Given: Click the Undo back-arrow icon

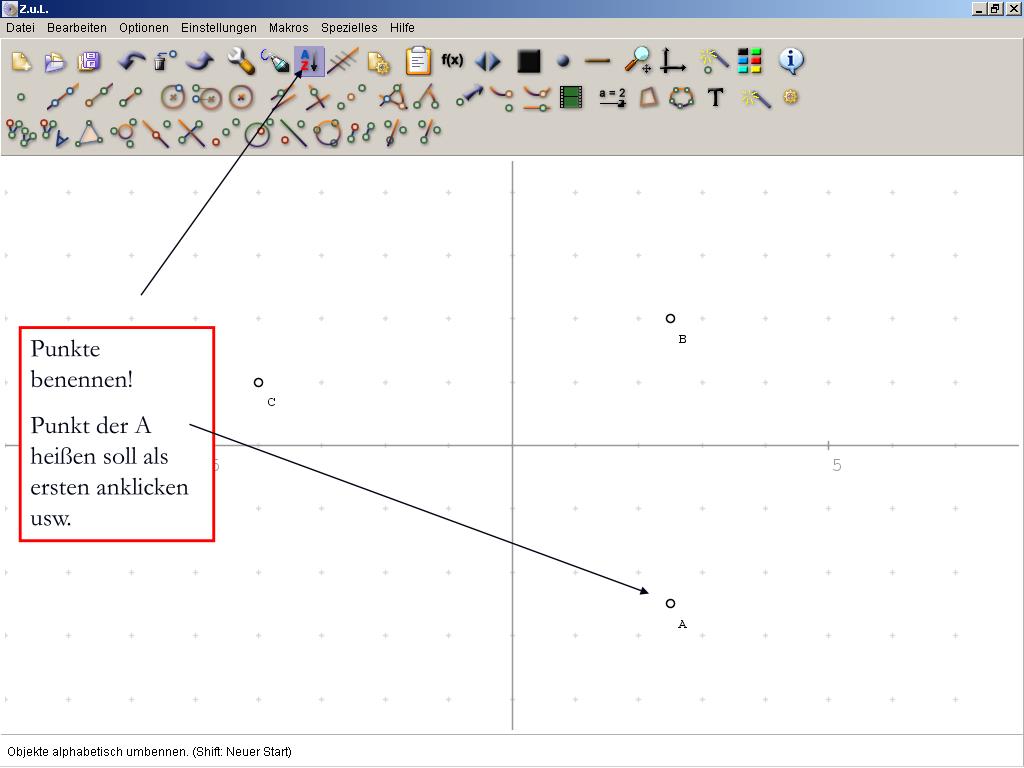Looking at the screenshot, I should (x=131, y=61).
